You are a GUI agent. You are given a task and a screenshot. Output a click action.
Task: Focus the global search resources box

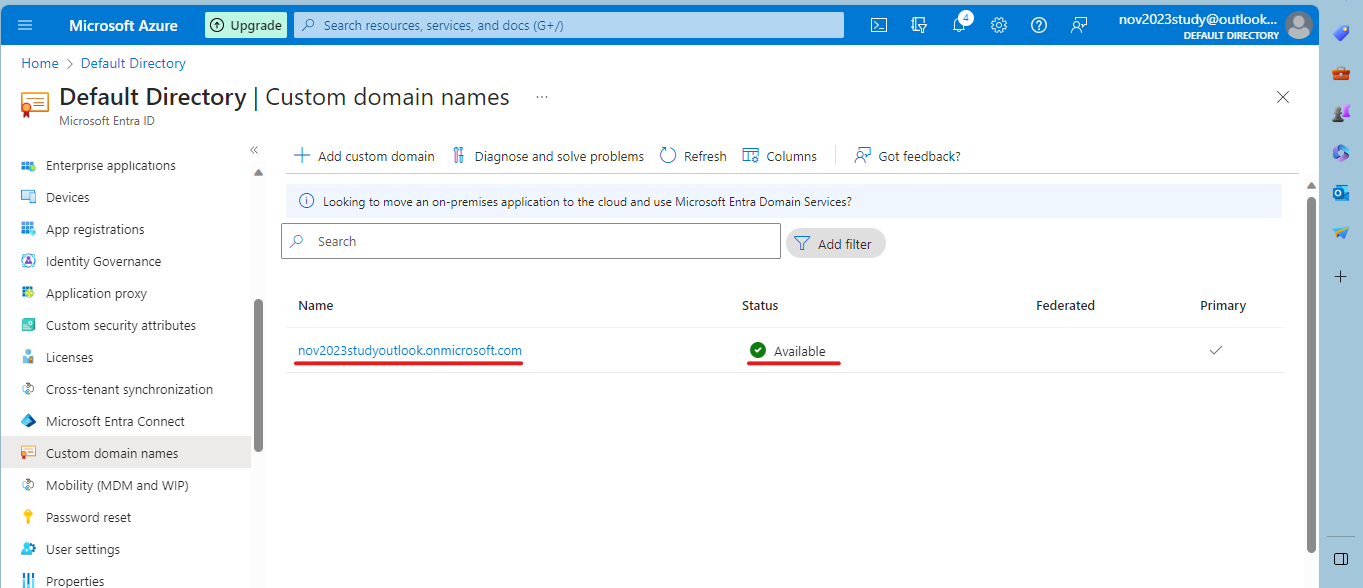point(569,25)
